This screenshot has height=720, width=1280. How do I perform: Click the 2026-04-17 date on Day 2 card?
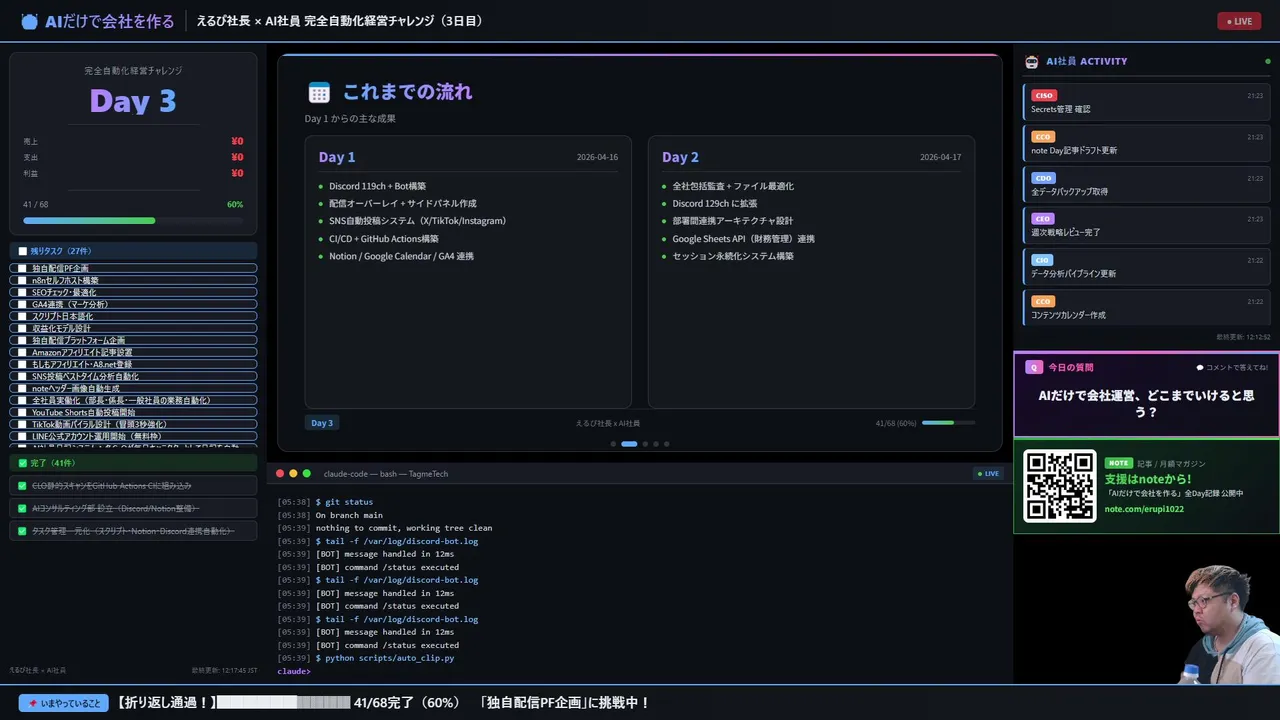940,158
